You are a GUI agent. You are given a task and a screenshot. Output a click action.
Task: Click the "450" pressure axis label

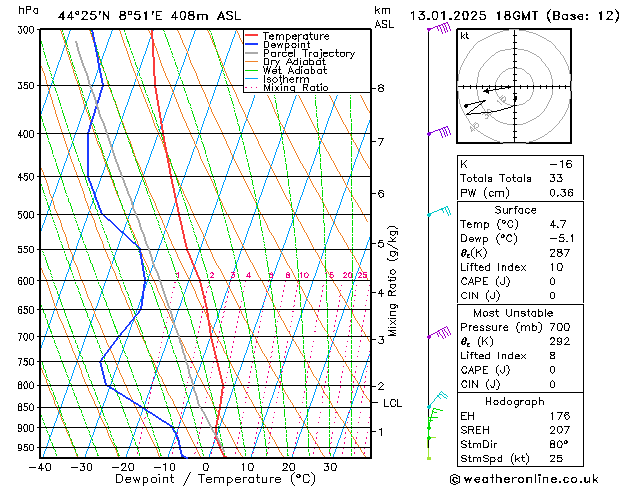[28, 176]
